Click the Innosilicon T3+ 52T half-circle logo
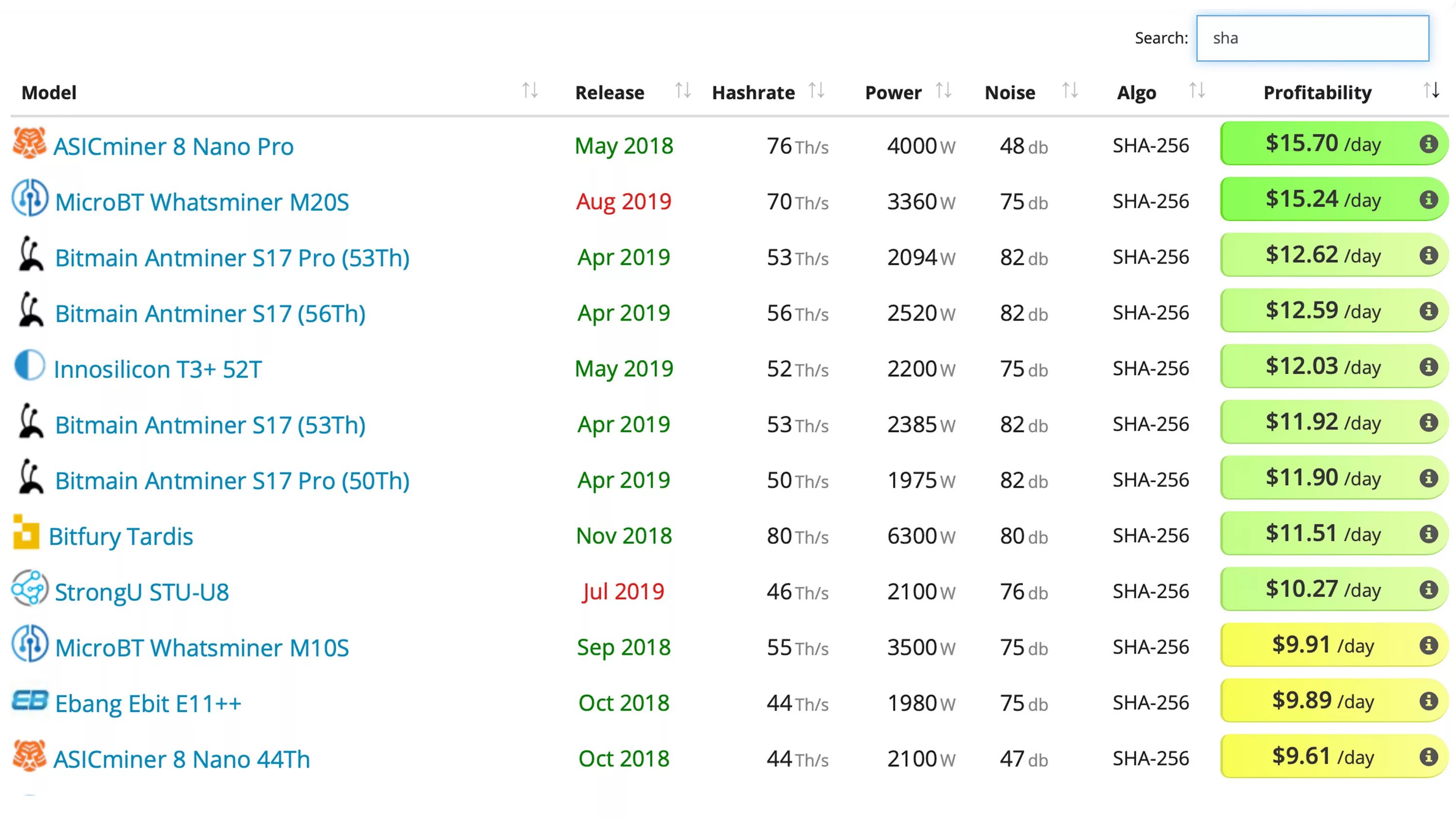This screenshot has width=1456, height=819. (x=30, y=366)
